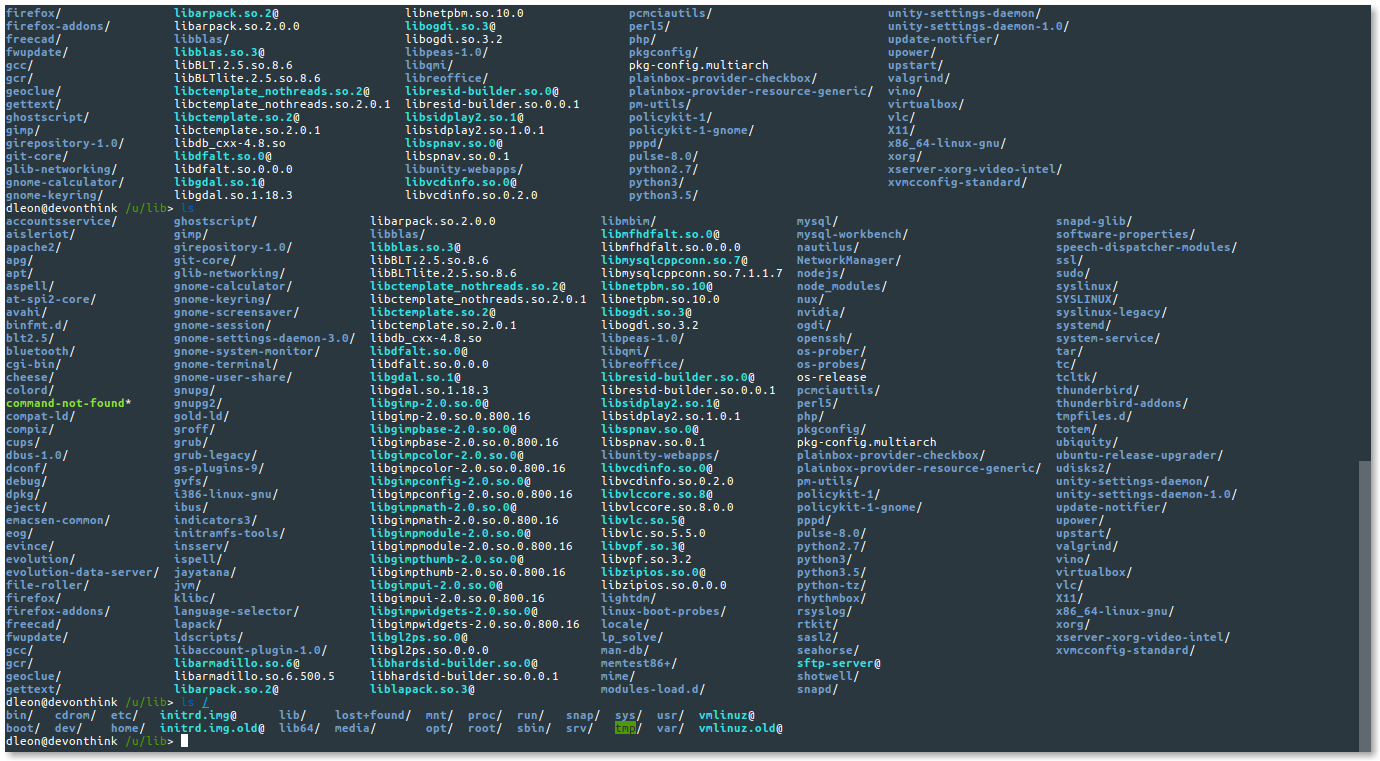Select the lost+found/ directory in root listing
Viewport: 1380px width, 761px height.
[374, 715]
